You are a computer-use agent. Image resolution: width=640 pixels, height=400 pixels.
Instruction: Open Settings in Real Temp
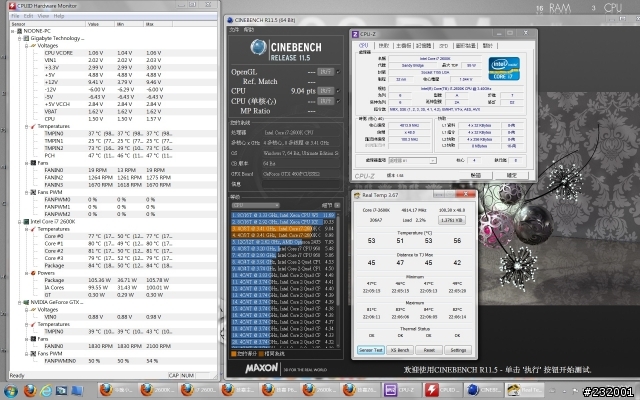[458, 350]
